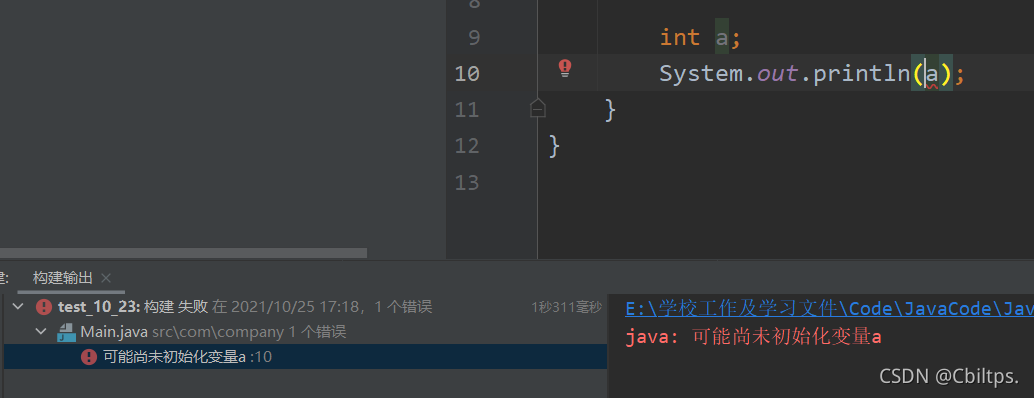Click the System class name on line 10
The height and width of the screenshot is (398, 1034).
click(x=701, y=73)
